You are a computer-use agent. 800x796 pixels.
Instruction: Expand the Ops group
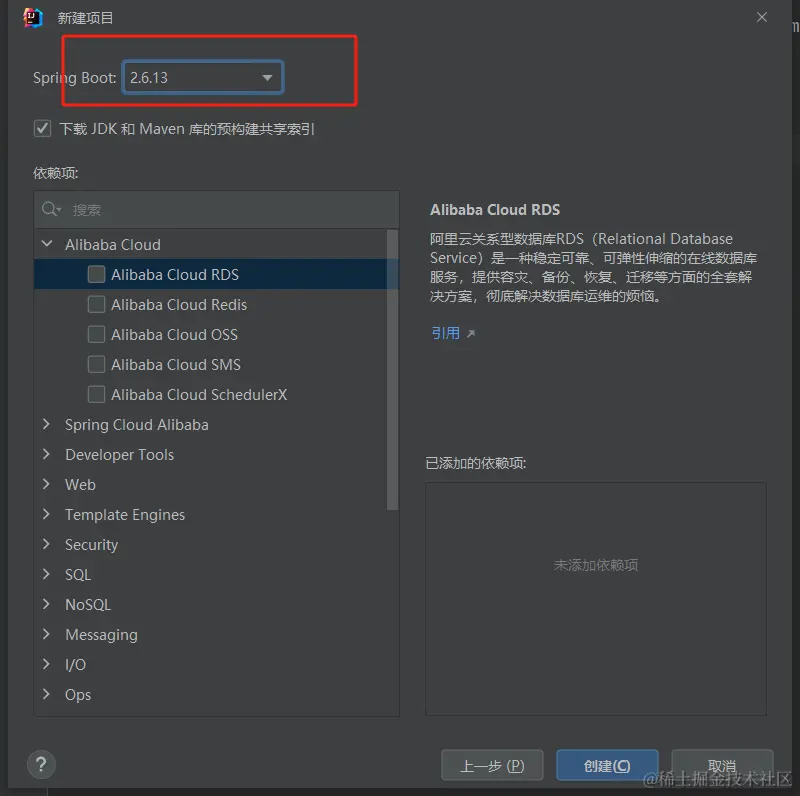click(x=46, y=694)
